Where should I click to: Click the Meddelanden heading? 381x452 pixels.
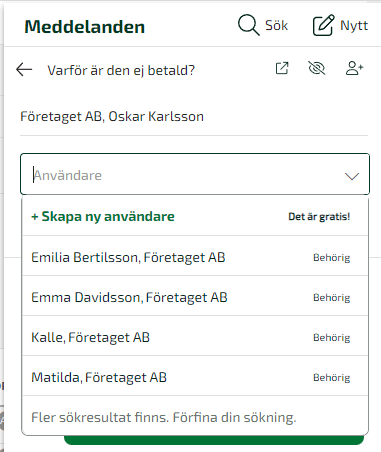[x=85, y=27]
